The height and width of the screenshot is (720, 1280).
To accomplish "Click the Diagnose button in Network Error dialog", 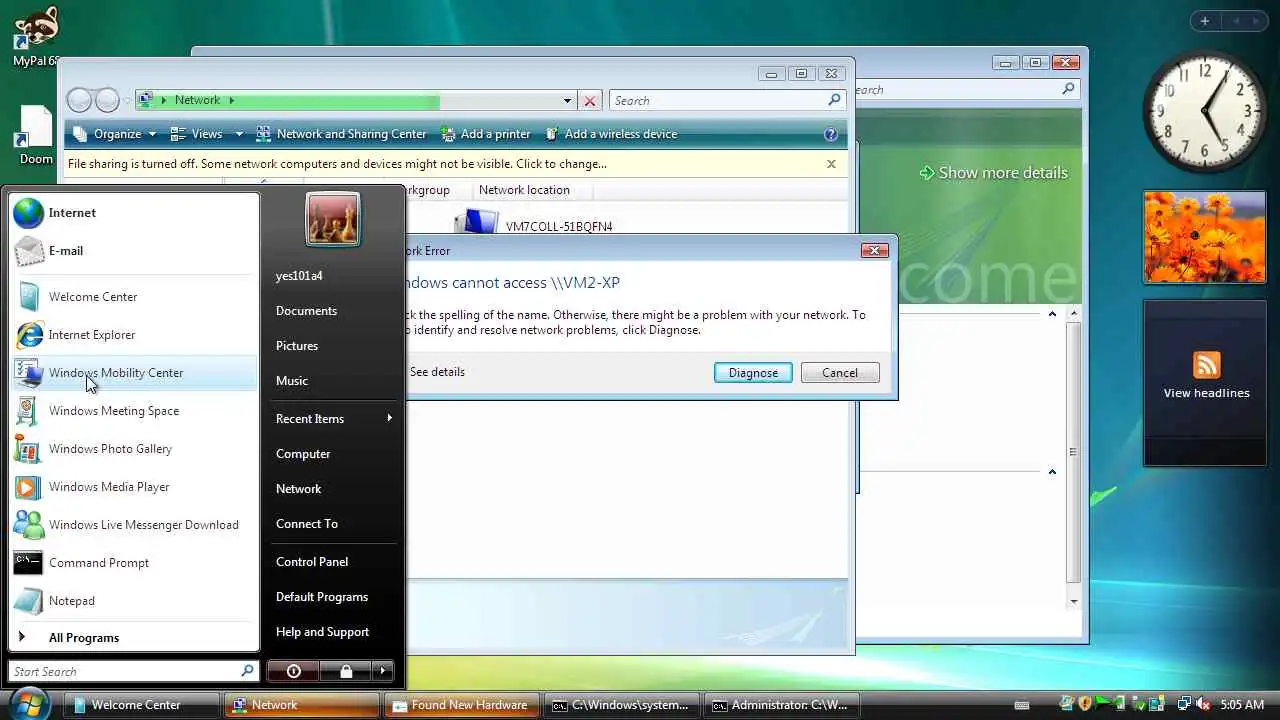I will coord(753,373).
